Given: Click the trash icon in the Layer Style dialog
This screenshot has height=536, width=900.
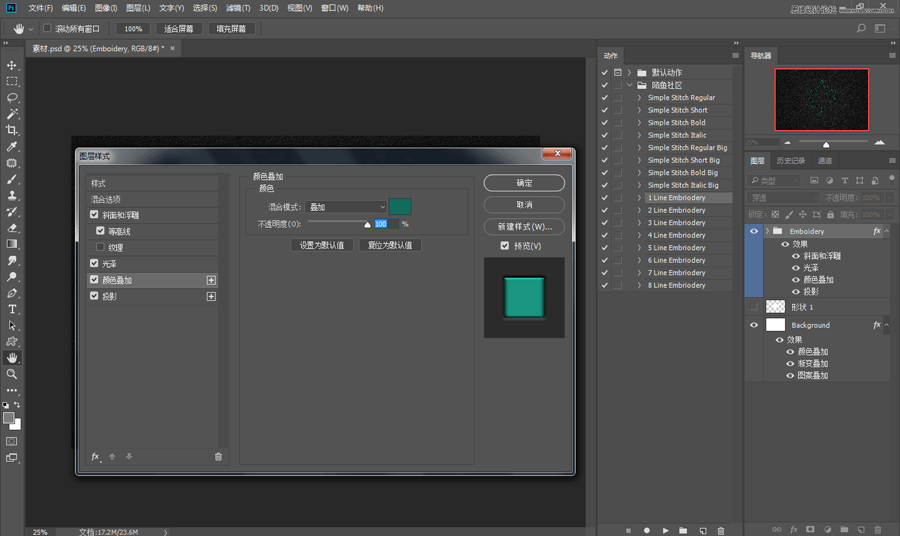Looking at the screenshot, I should click(x=218, y=457).
